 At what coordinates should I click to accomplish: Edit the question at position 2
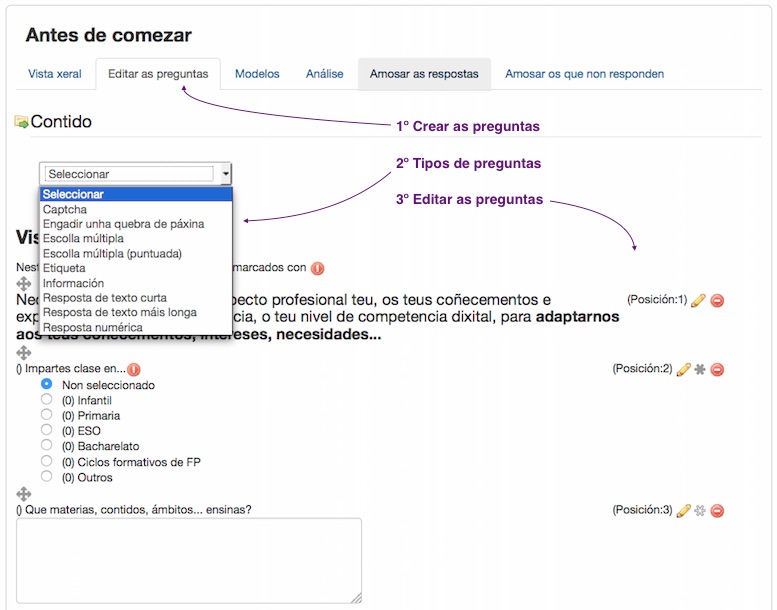[684, 369]
